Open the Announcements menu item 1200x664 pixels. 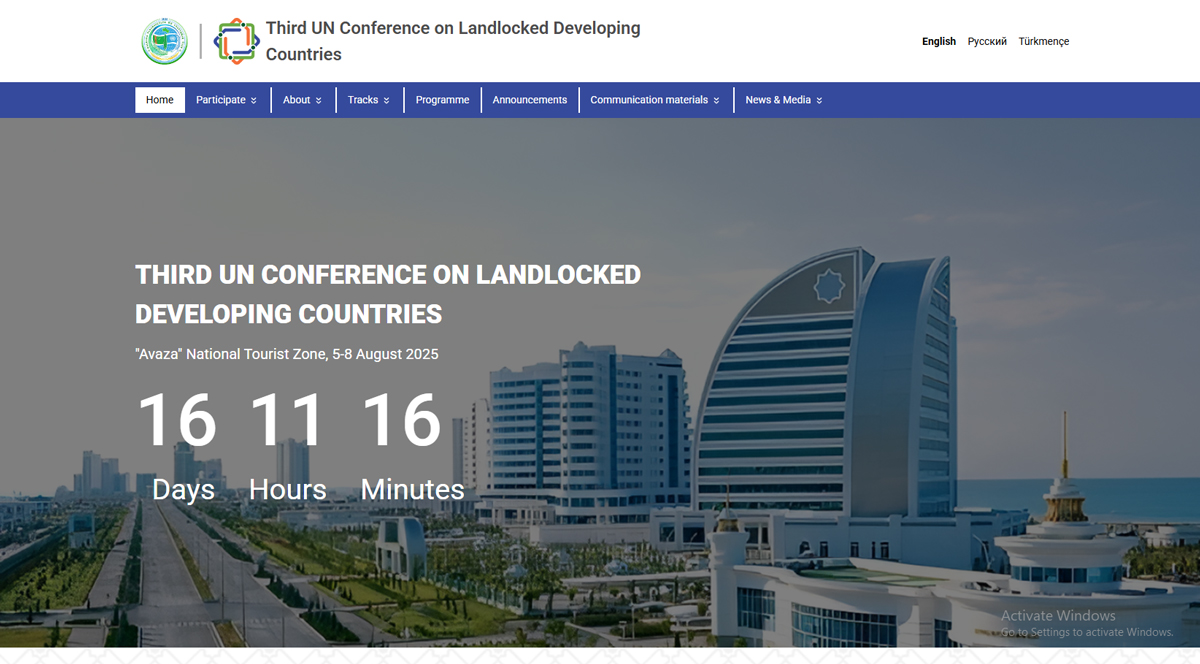click(529, 100)
